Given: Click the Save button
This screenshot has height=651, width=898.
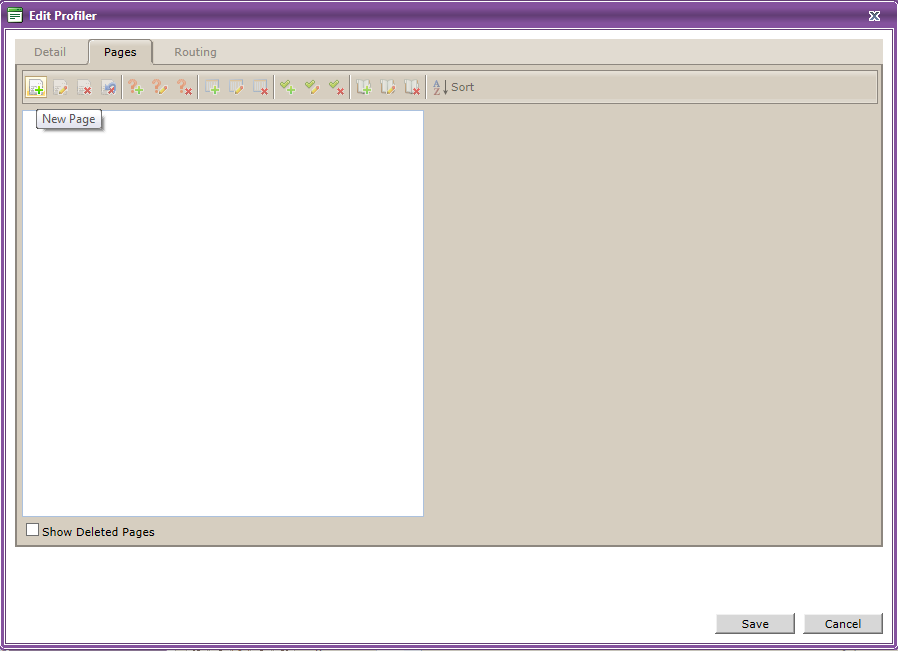Looking at the screenshot, I should tap(755, 624).
